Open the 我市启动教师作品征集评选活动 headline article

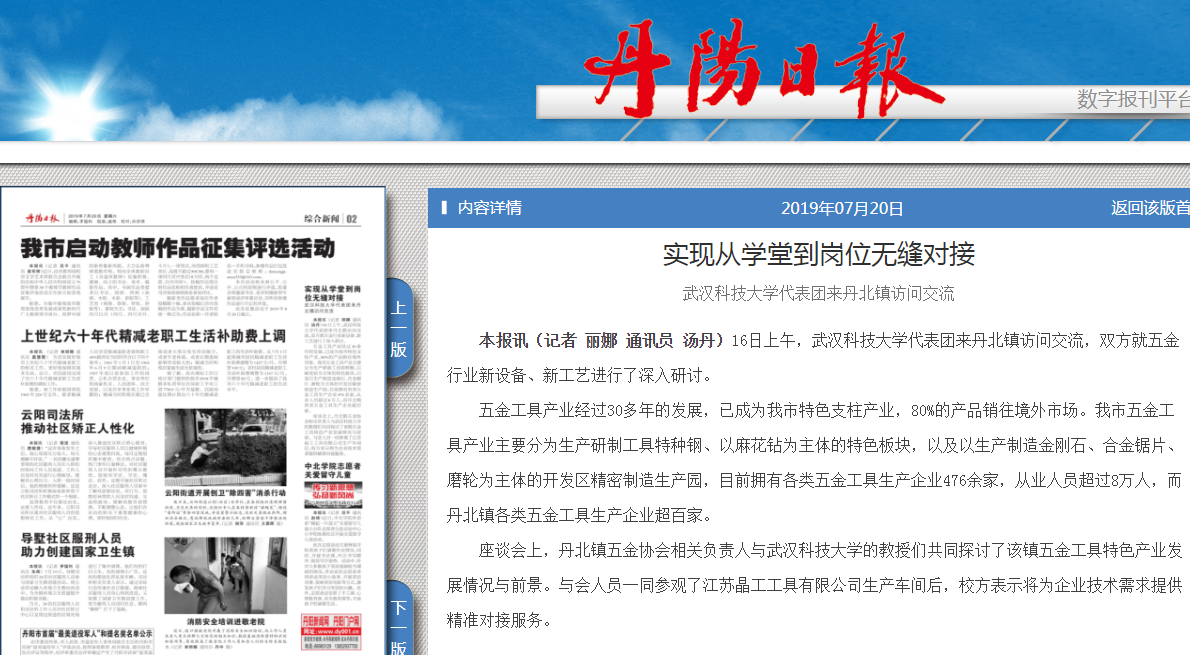coord(178,248)
